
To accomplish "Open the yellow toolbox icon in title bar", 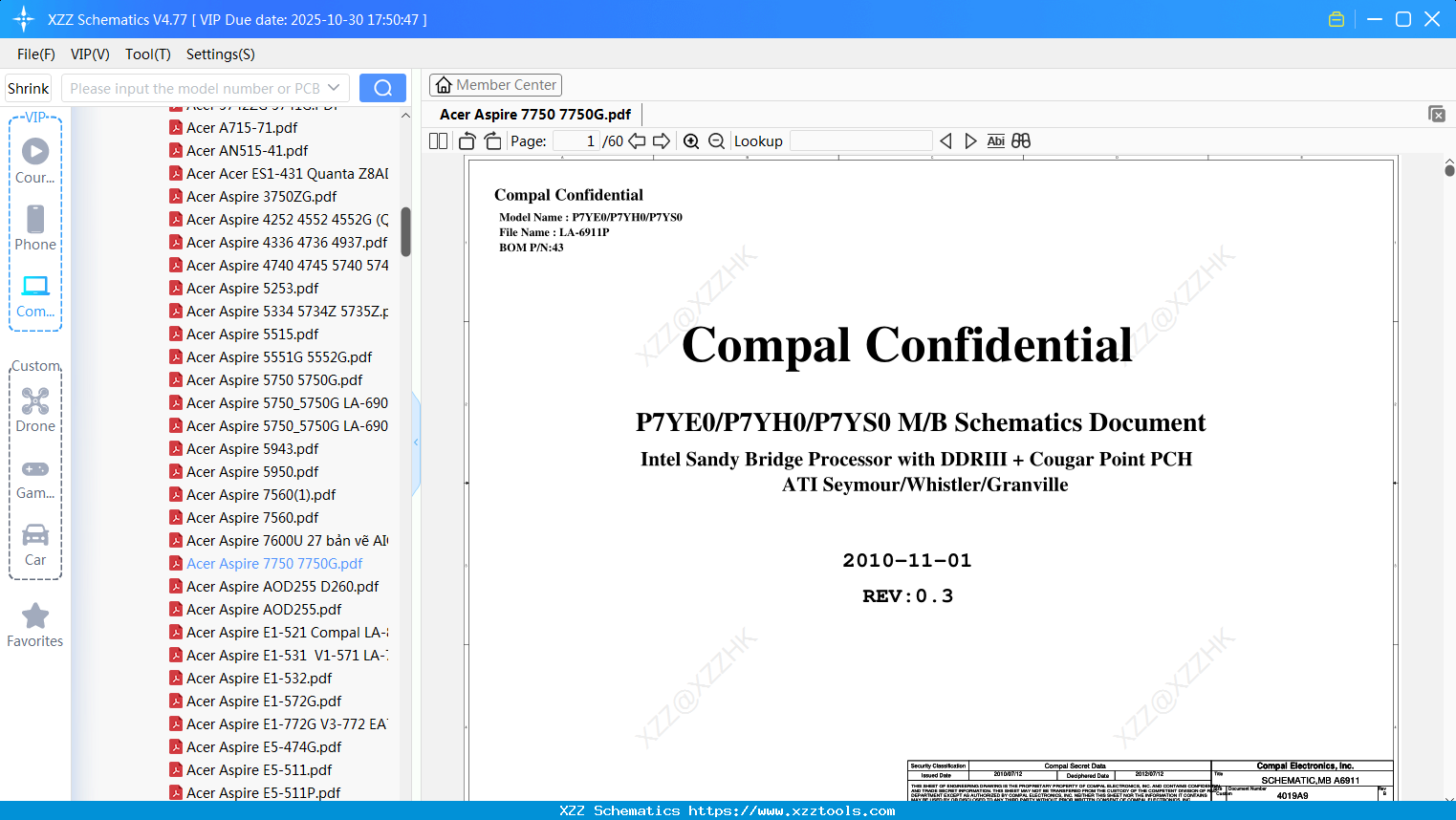I will (1336, 19).
